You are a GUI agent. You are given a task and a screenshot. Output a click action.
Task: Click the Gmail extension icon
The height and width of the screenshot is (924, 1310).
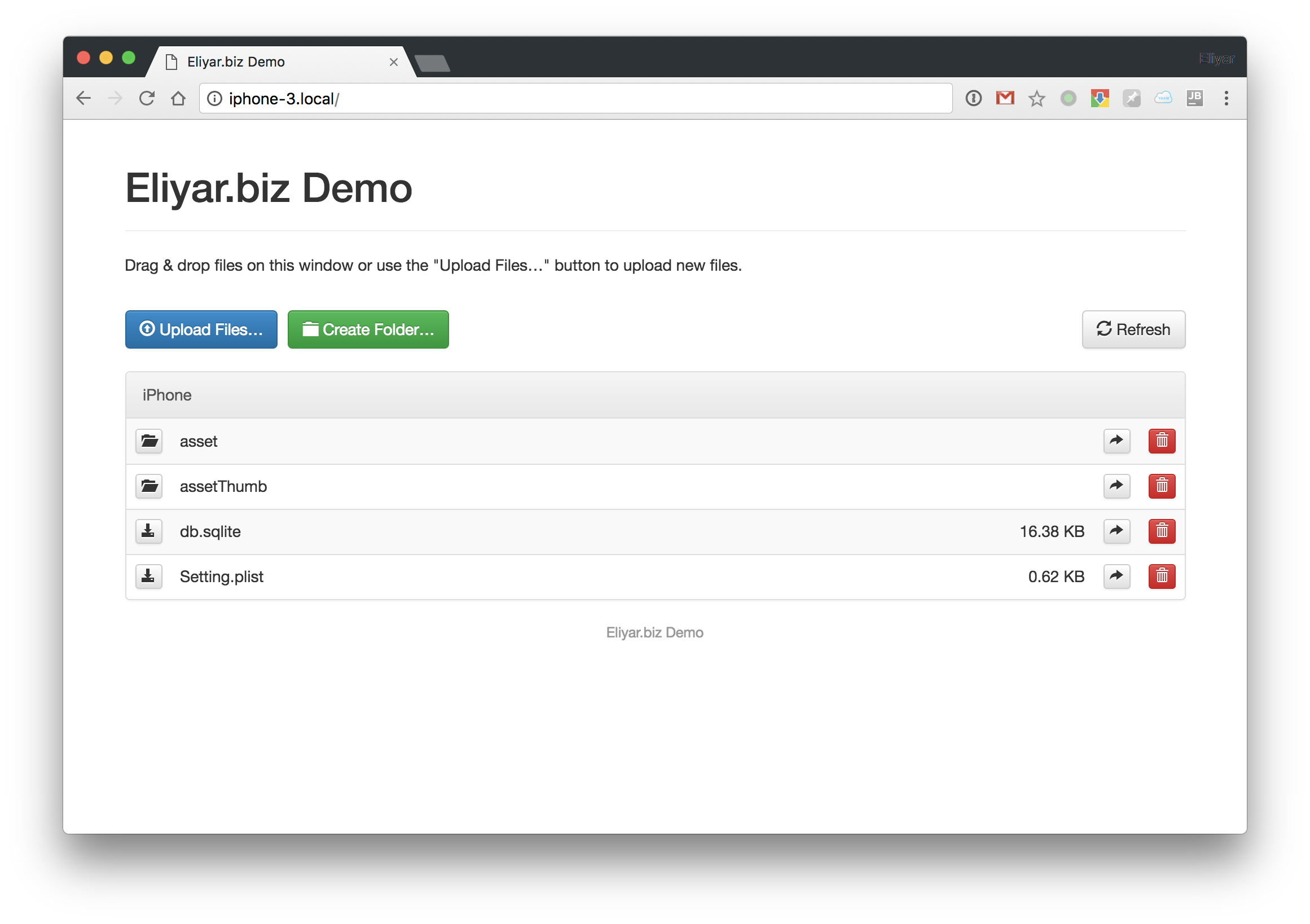[1005, 98]
